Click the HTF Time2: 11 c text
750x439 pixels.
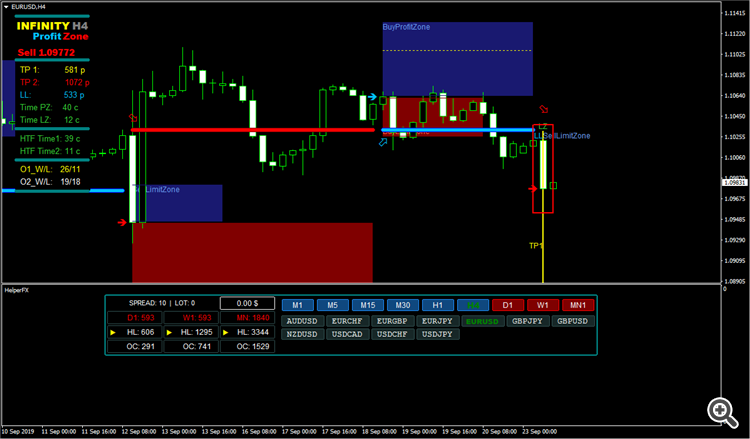click(50, 151)
